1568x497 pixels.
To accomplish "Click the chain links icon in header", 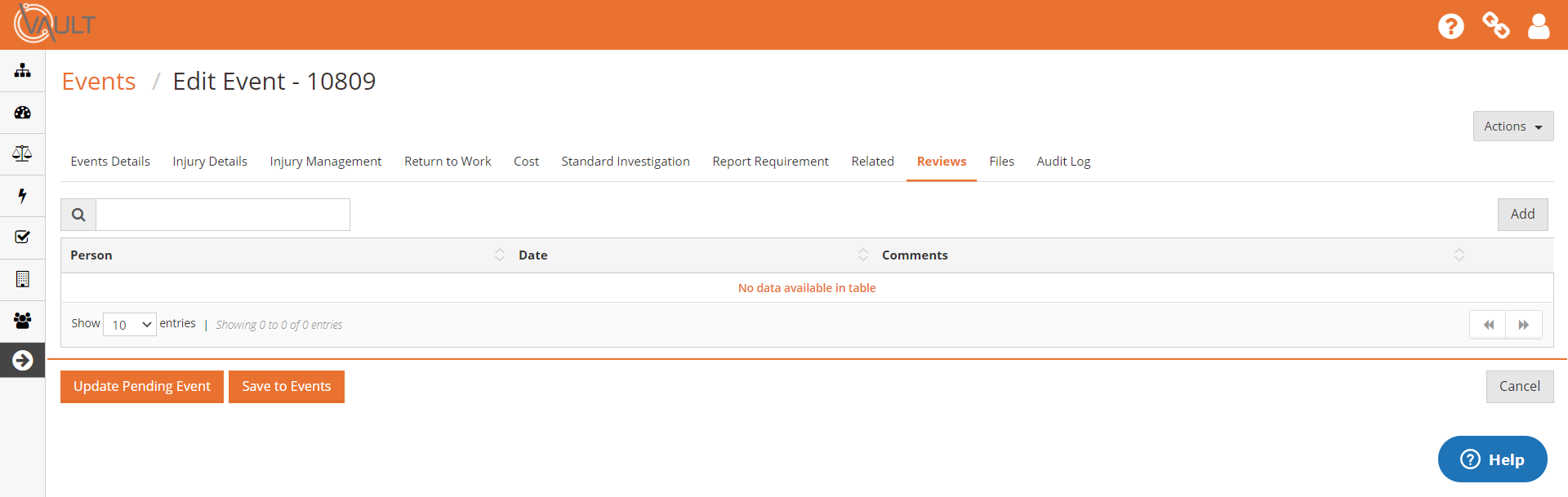I will (1495, 25).
